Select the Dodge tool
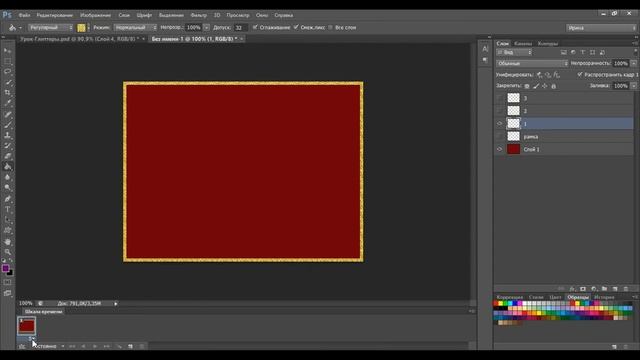Viewport: 640px width, 360px height. pyautogui.click(x=7, y=188)
